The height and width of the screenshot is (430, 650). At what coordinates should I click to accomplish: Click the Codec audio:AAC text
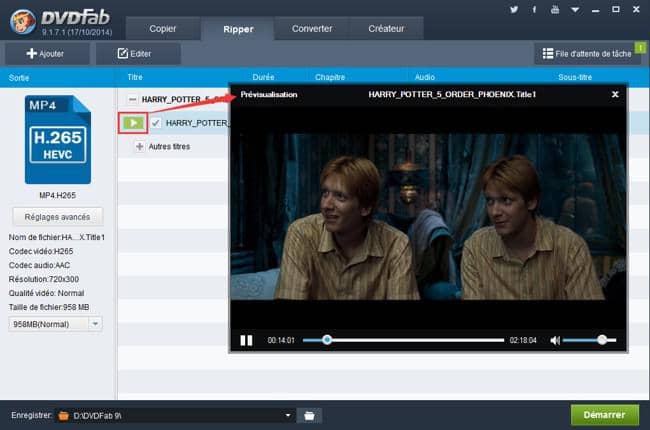point(39,265)
